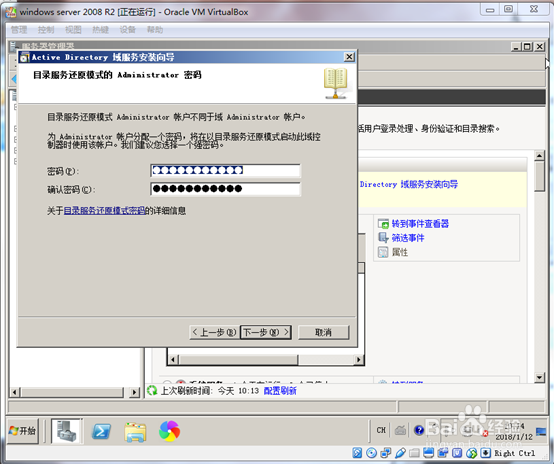Click the VirtualBox network adapters status icon

click(386, 453)
